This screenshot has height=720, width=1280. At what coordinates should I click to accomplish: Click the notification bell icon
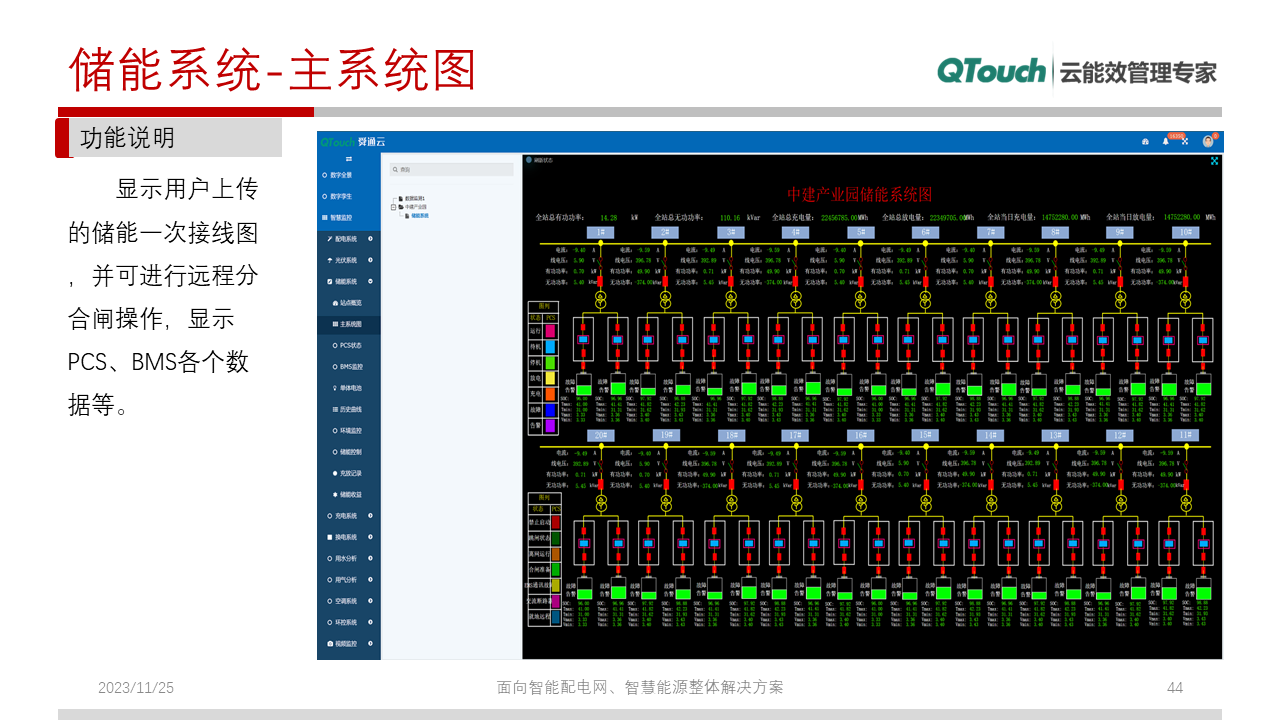(1165, 142)
